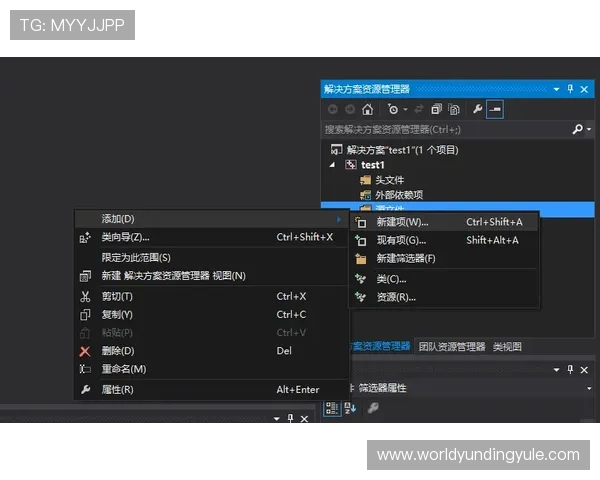Open Properties via the wrench toolbar icon
This screenshot has height=480, width=600.
pyautogui.click(x=477, y=109)
